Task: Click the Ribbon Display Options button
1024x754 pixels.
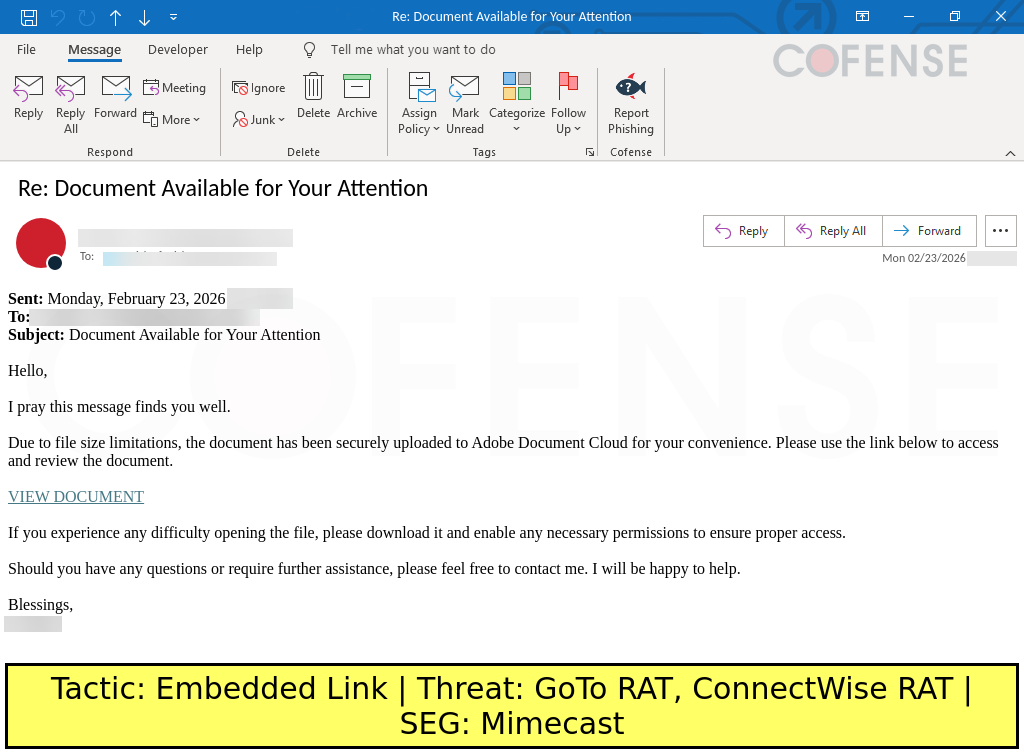Action: pos(862,17)
